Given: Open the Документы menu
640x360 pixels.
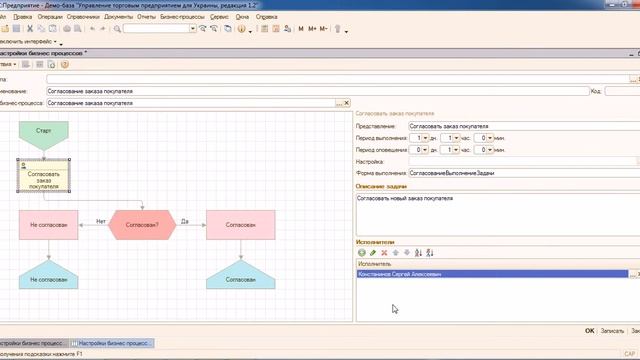Looking at the screenshot, I should pos(118,17).
